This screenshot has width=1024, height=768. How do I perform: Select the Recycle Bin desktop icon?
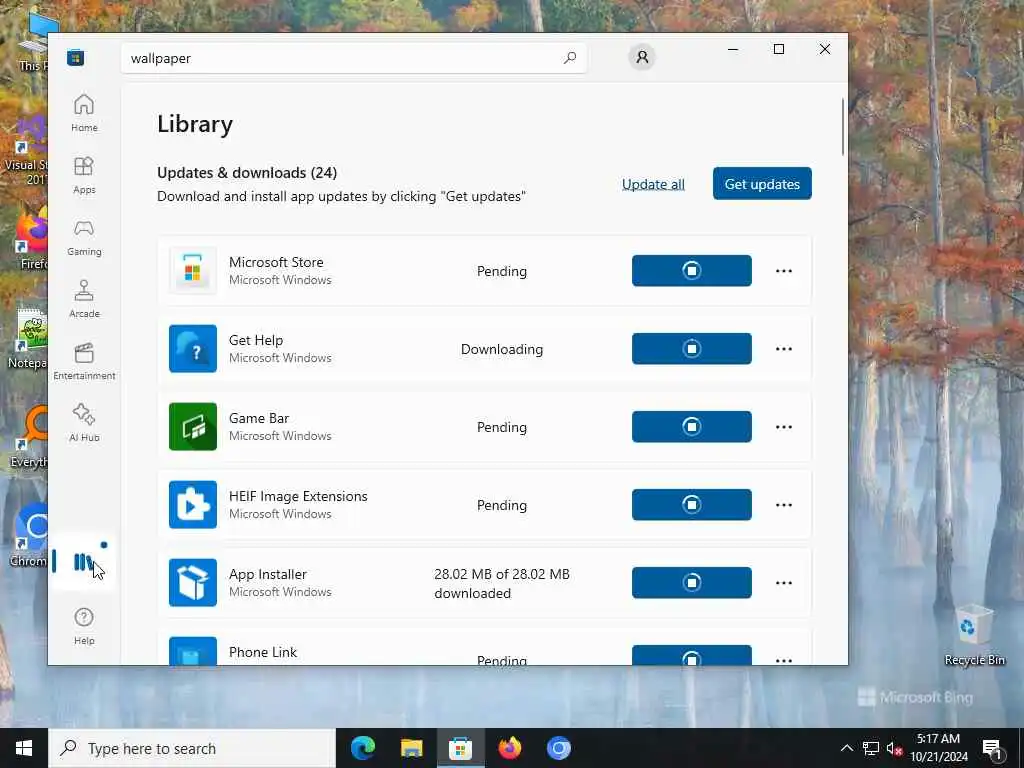click(x=974, y=635)
